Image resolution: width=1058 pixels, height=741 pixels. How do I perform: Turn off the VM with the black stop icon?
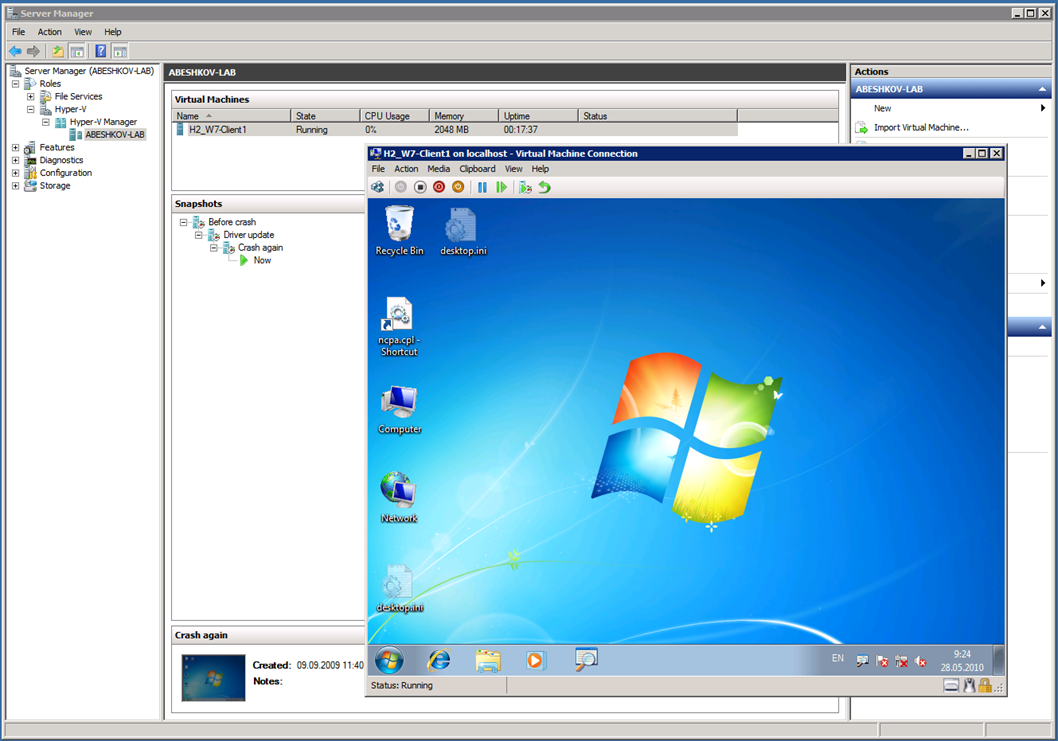pyautogui.click(x=420, y=187)
